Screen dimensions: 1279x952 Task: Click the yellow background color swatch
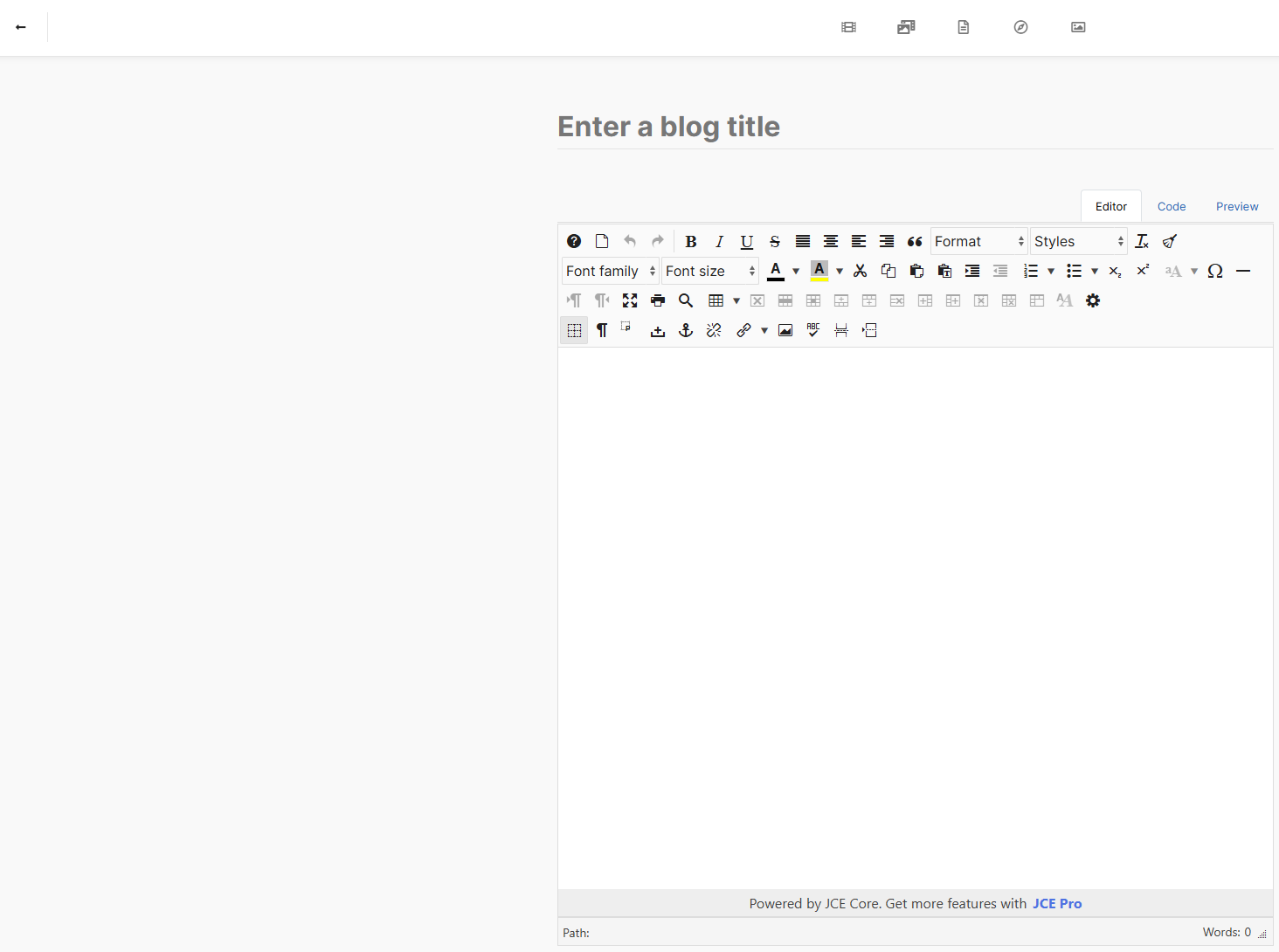819,272
